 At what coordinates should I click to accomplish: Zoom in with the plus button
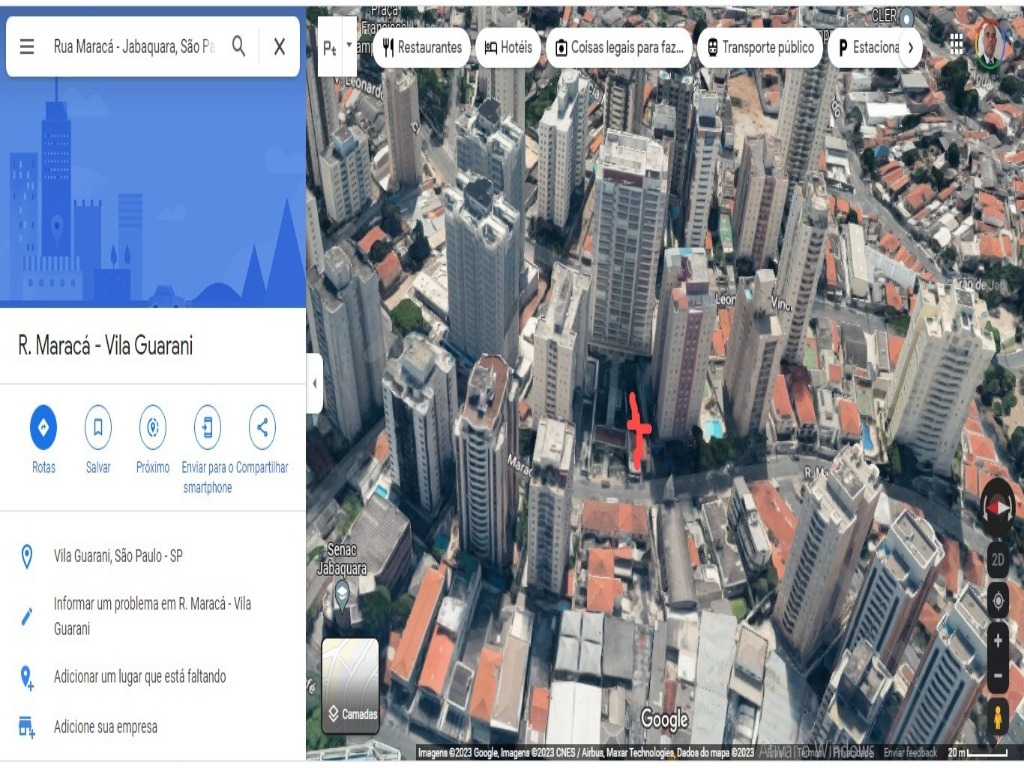coord(998,641)
